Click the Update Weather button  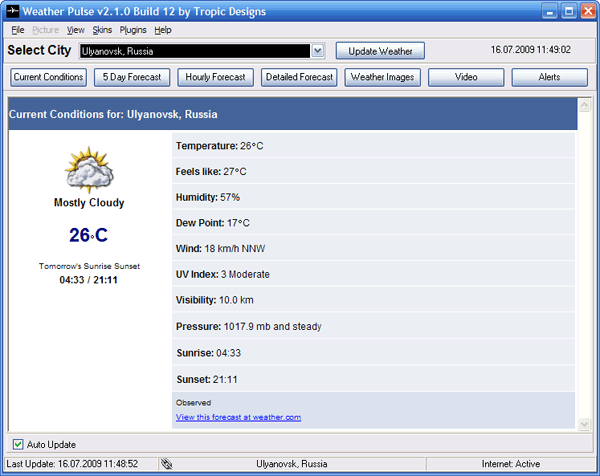[x=380, y=51]
